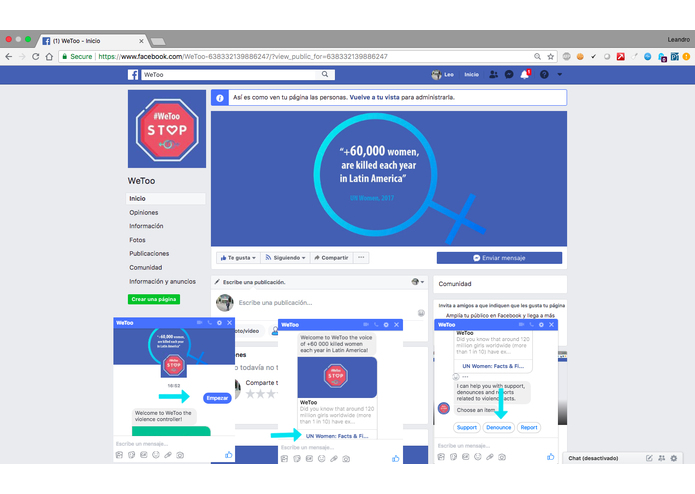Reload the page with the browser refresh icon

pos(35,57)
